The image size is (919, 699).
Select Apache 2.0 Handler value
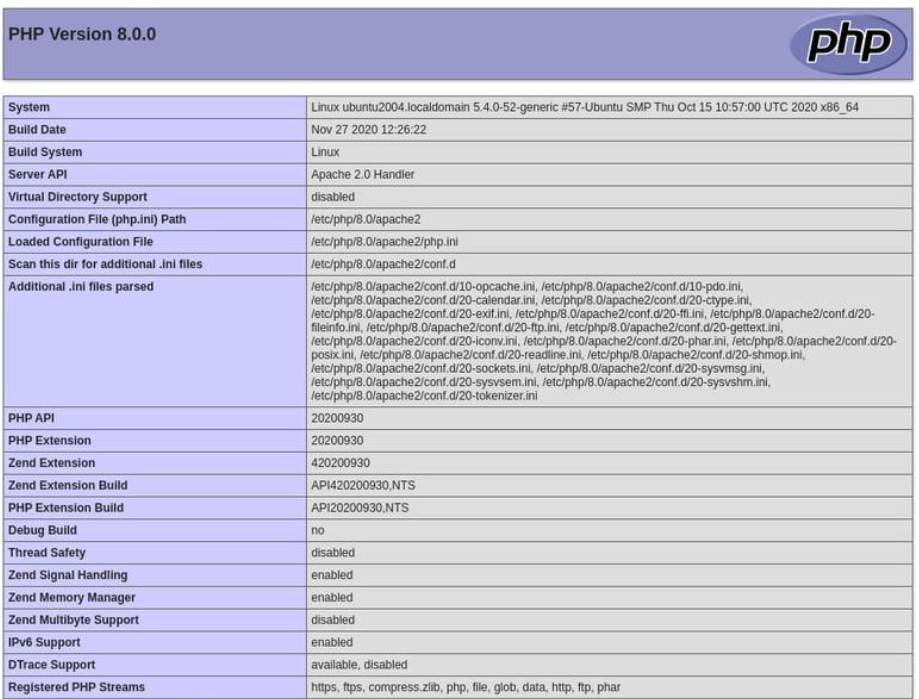[363, 174]
